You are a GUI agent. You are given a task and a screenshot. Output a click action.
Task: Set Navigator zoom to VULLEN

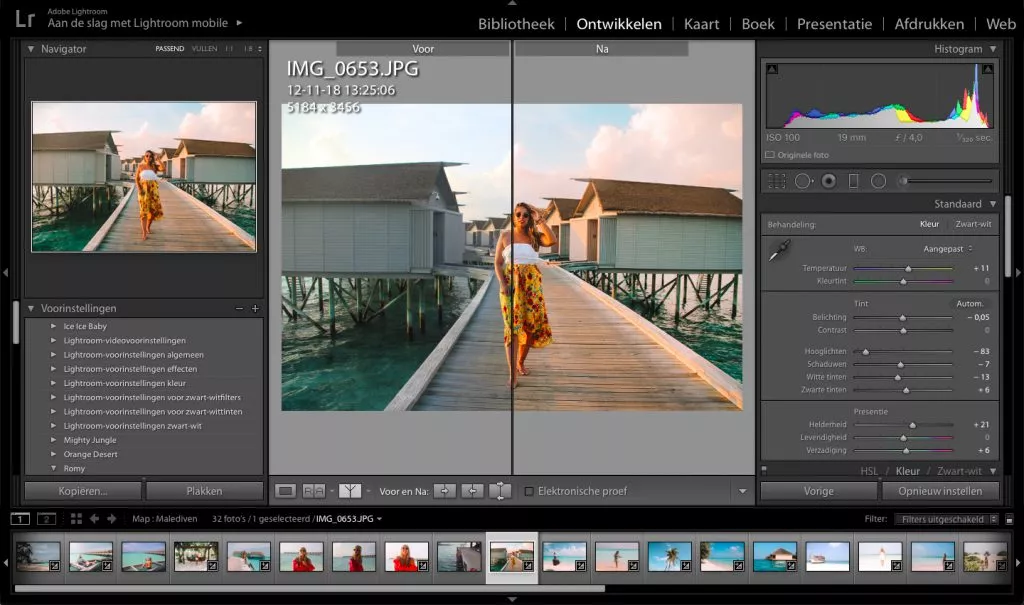click(x=204, y=49)
